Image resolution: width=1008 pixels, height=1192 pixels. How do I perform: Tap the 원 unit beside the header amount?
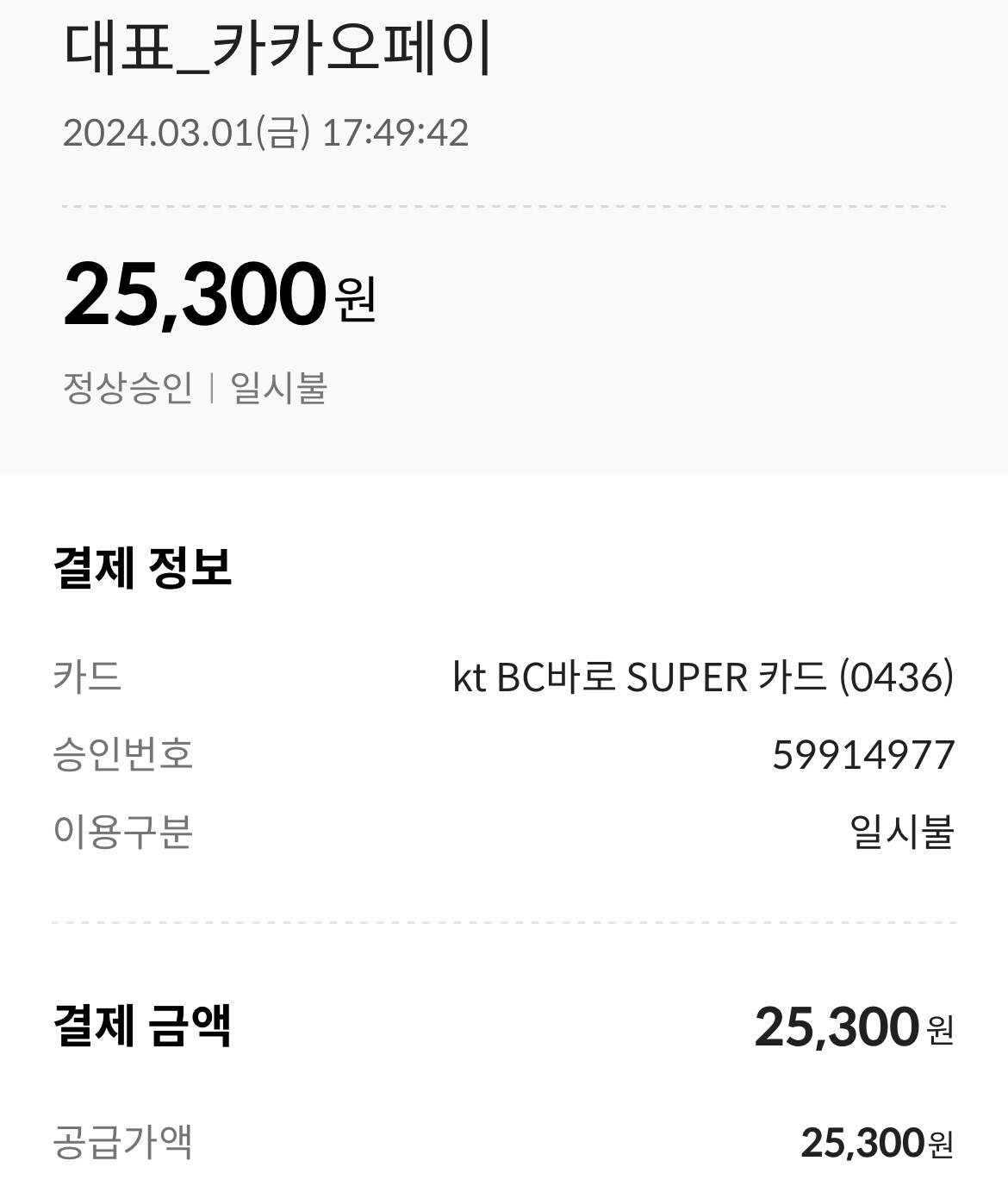(356, 299)
